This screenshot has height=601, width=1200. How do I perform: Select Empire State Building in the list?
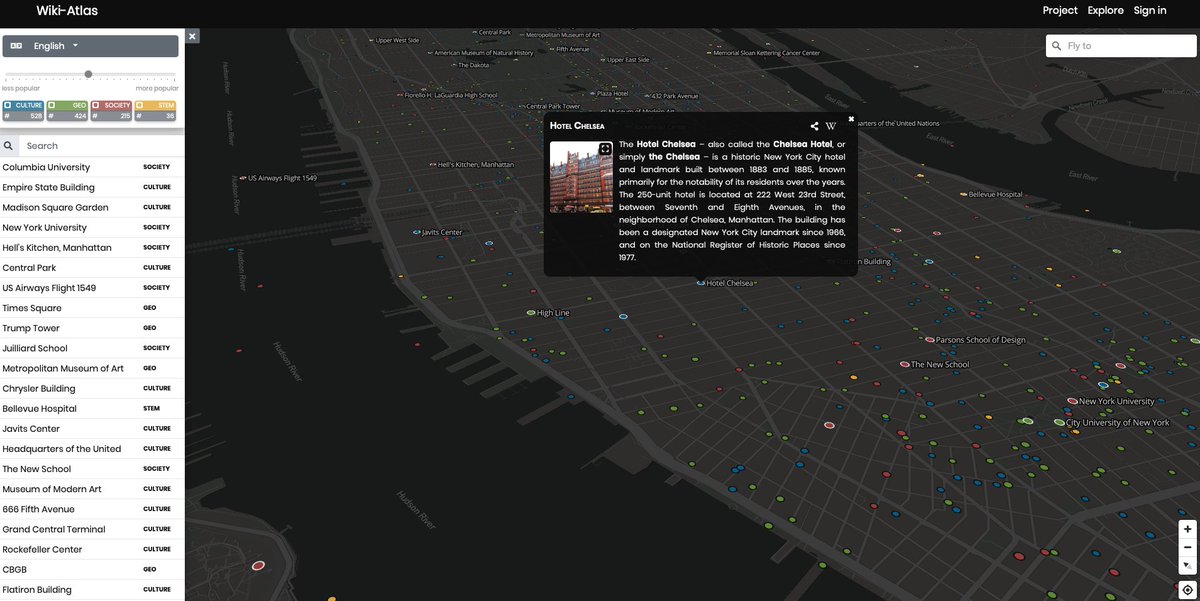[x=92, y=187]
